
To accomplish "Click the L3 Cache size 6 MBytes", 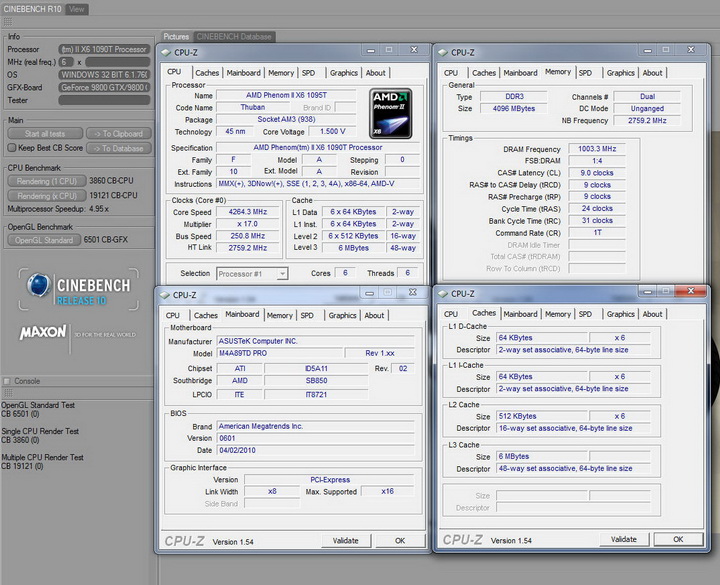I will (x=542, y=456).
